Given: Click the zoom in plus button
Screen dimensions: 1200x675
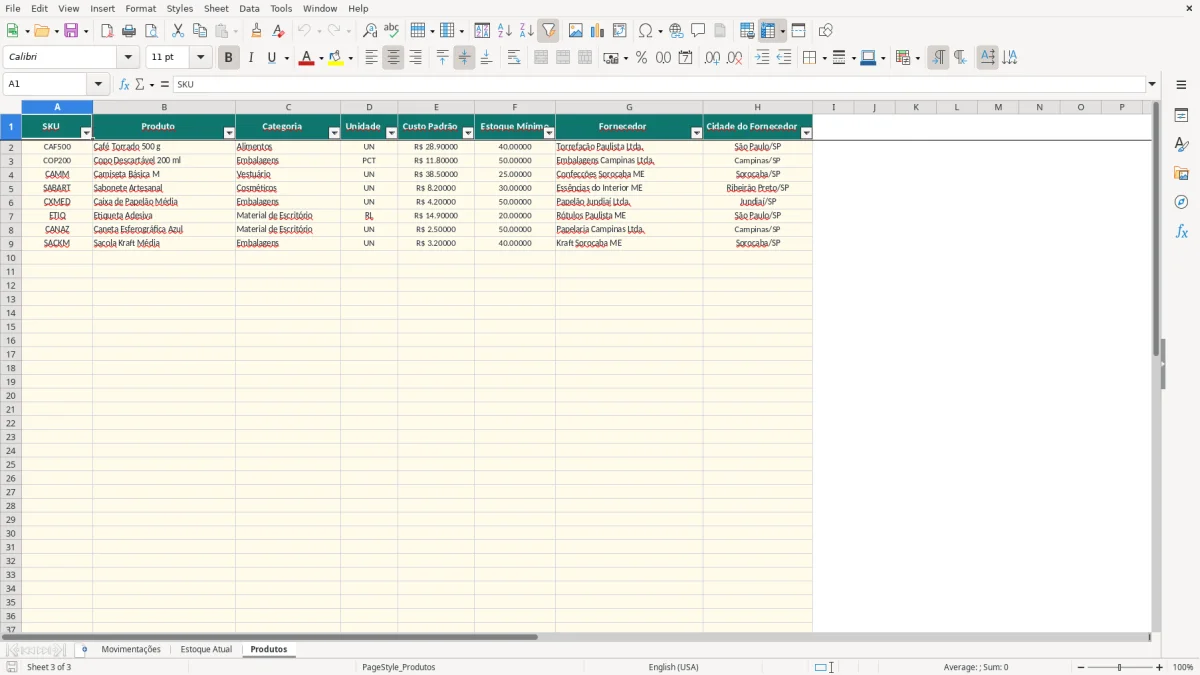Looking at the screenshot, I should point(1160,667).
